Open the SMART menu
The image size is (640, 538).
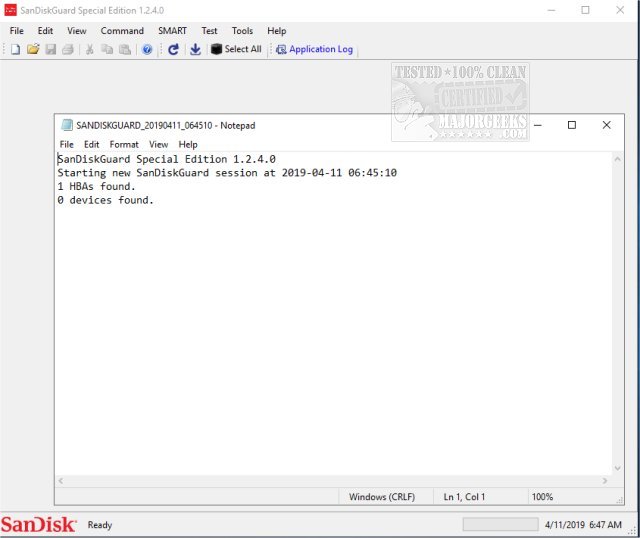tap(172, 31)
